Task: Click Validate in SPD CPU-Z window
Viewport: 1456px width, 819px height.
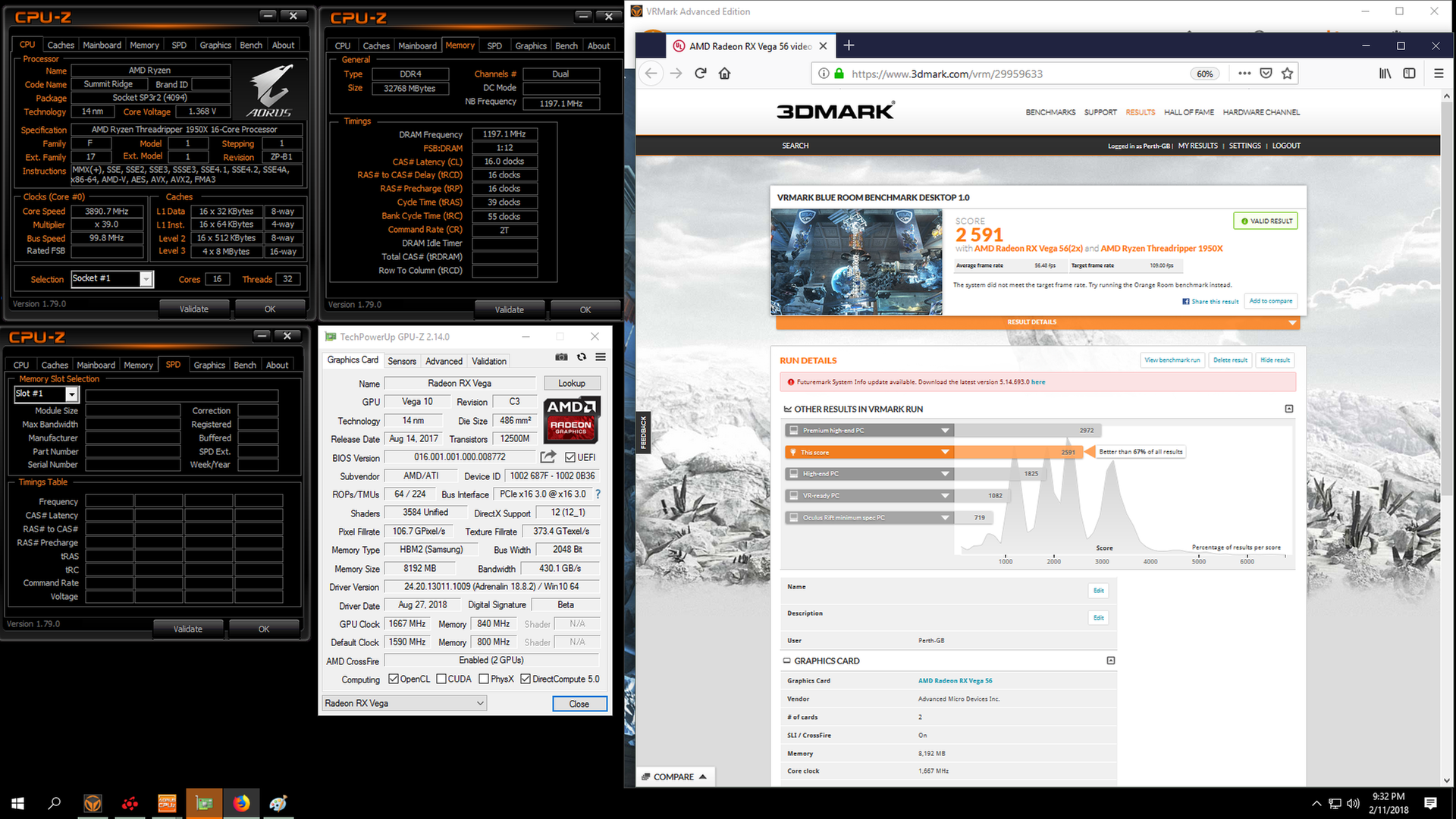Action: point(188,629)
